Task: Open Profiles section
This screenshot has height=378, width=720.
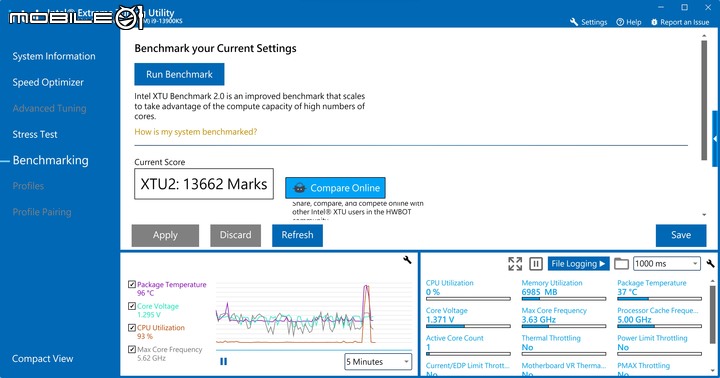Action: tap(28, 186)
